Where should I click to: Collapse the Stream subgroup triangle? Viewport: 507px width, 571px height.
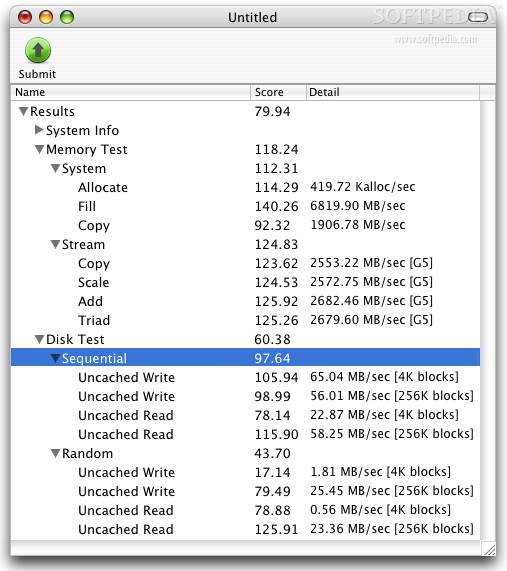55,244
